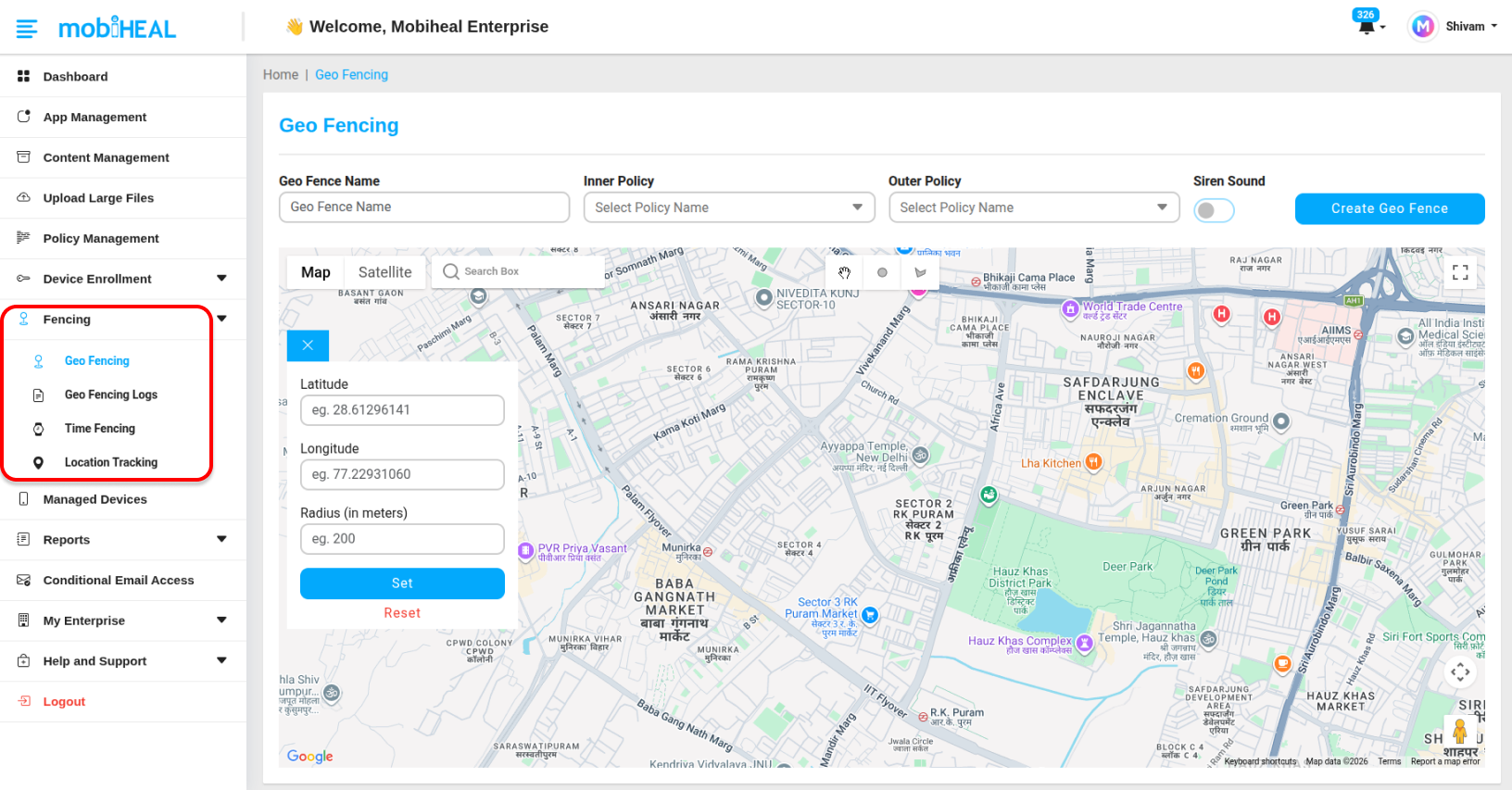Click the map Search Box field

tap(519, 271)
